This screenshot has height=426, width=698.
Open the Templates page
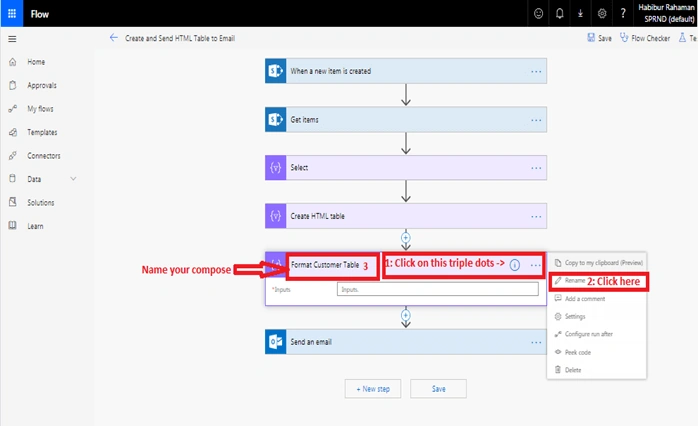pos(42,132)
